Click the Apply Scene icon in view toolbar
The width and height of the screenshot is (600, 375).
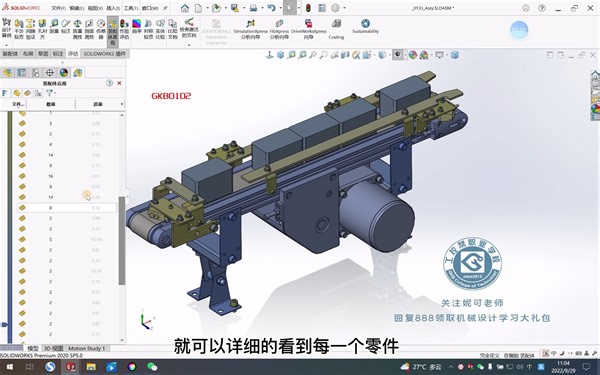pyautogui.click(x=424, y=55)
